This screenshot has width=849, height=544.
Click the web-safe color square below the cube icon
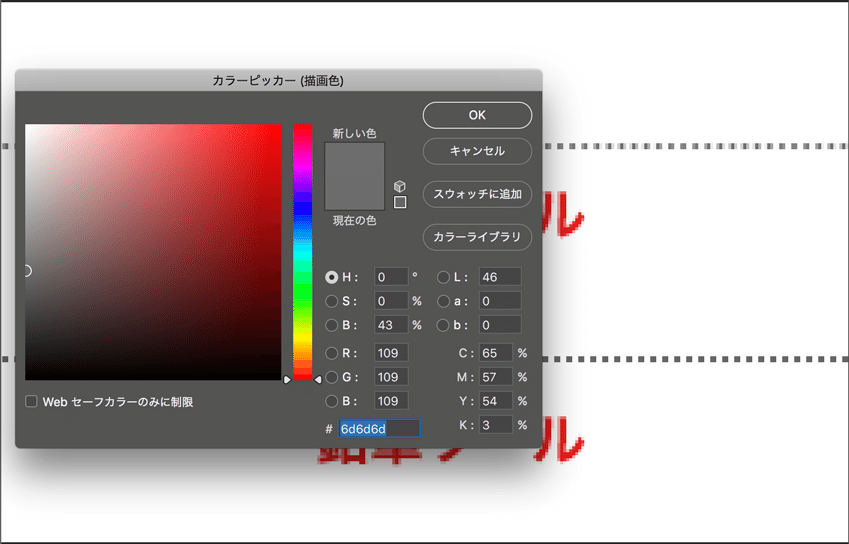click(x=400, y=202)
